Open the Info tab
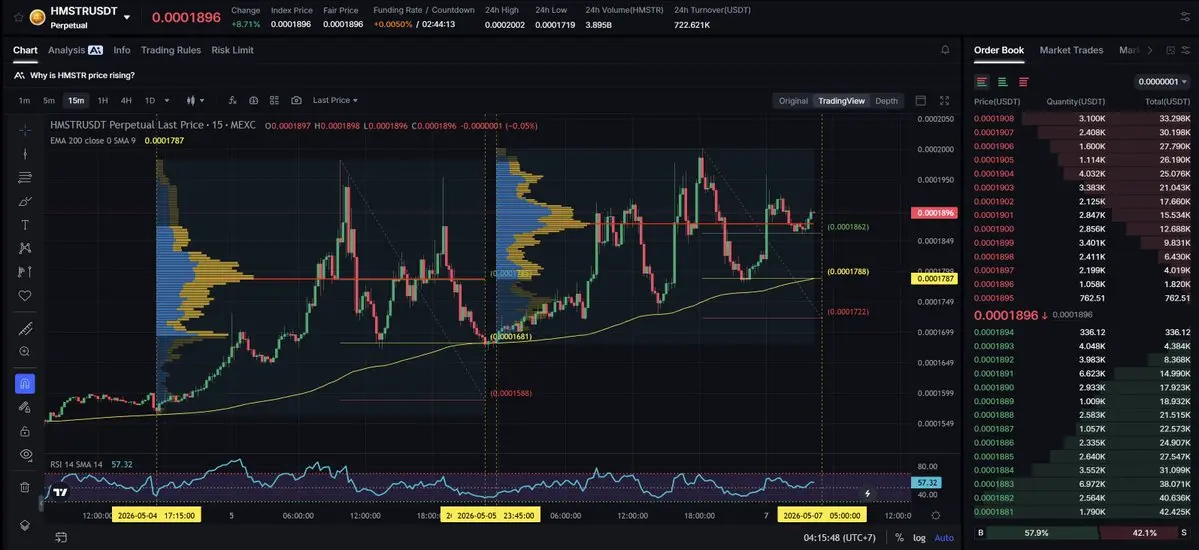Screen dimensions: 1199x550 tap(122, 50)
